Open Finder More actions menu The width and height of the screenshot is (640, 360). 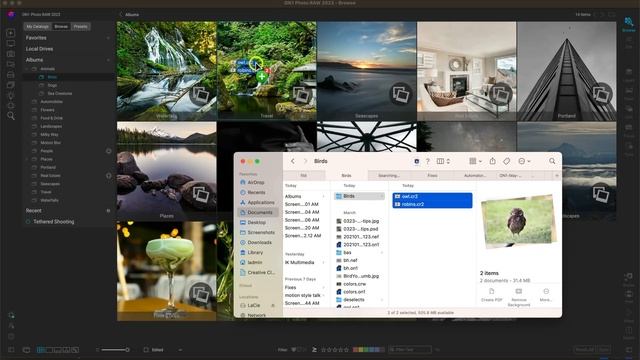[x=524, y=161]
